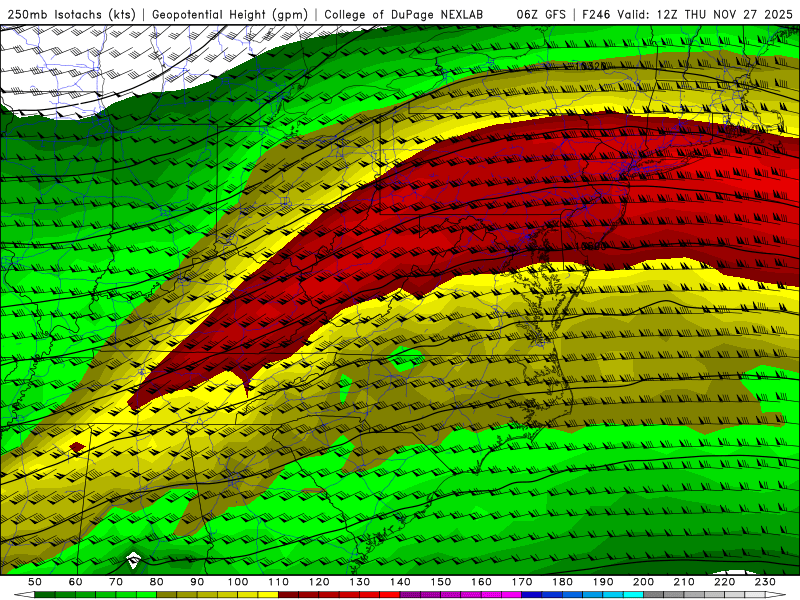The width and height of the screenshot is (800, 600).
Task: Click the '10320' height contour label
Action: 591,66
